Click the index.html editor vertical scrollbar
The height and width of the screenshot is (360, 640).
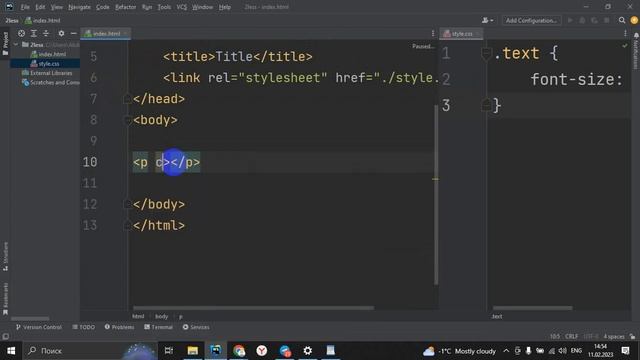click(x=436, y=194)
